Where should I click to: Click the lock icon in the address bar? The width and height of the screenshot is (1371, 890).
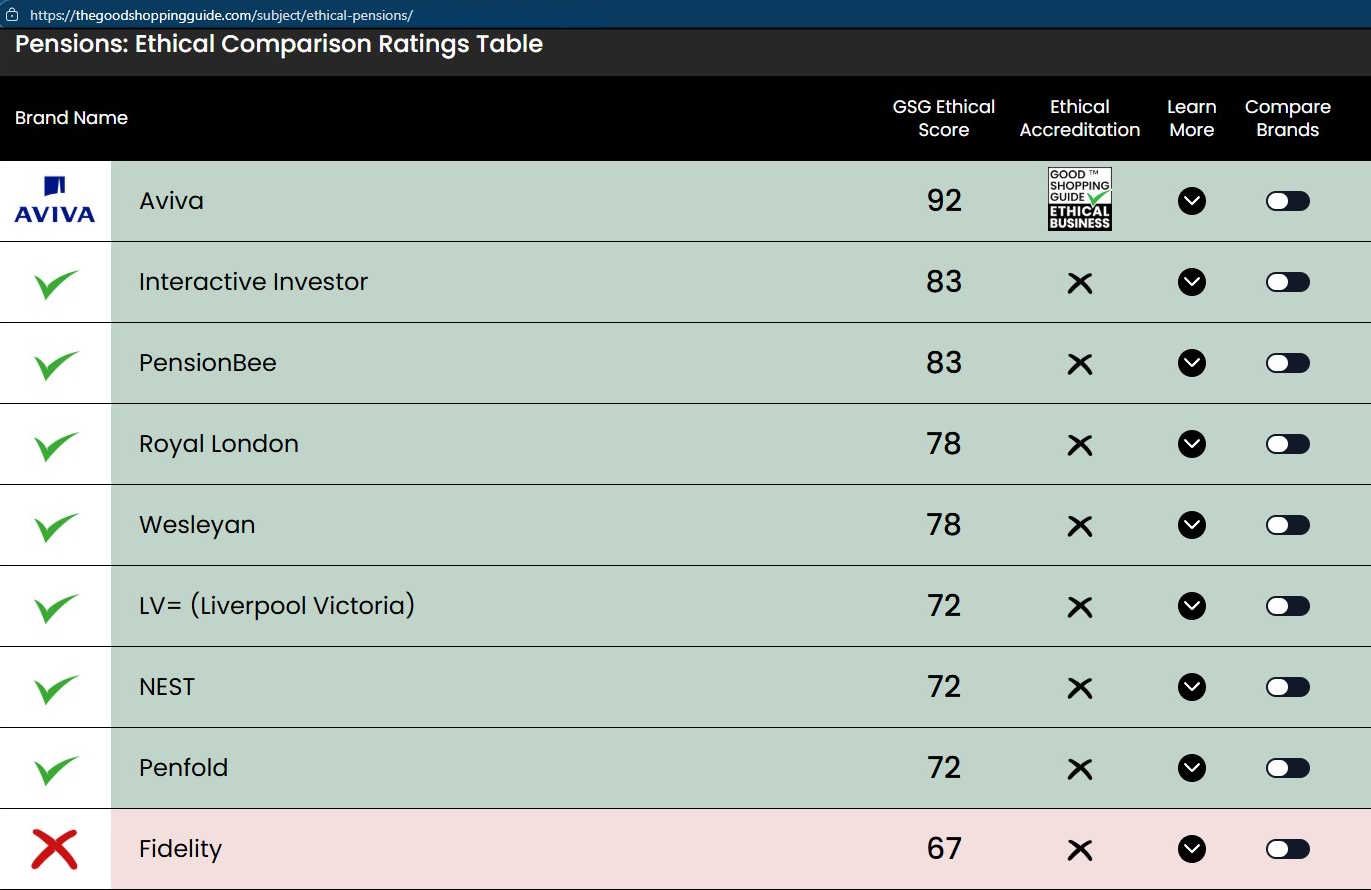13,15
